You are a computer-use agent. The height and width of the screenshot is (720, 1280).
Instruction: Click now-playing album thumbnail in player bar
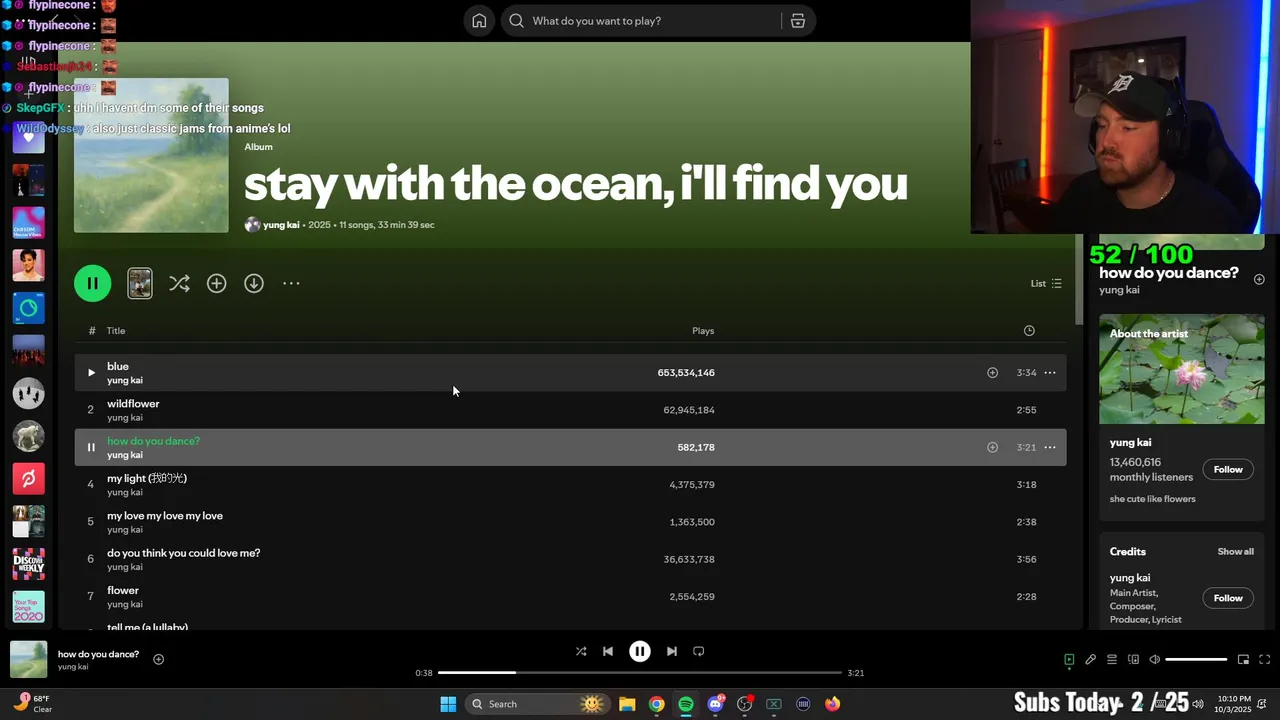[x=28, y=659]
